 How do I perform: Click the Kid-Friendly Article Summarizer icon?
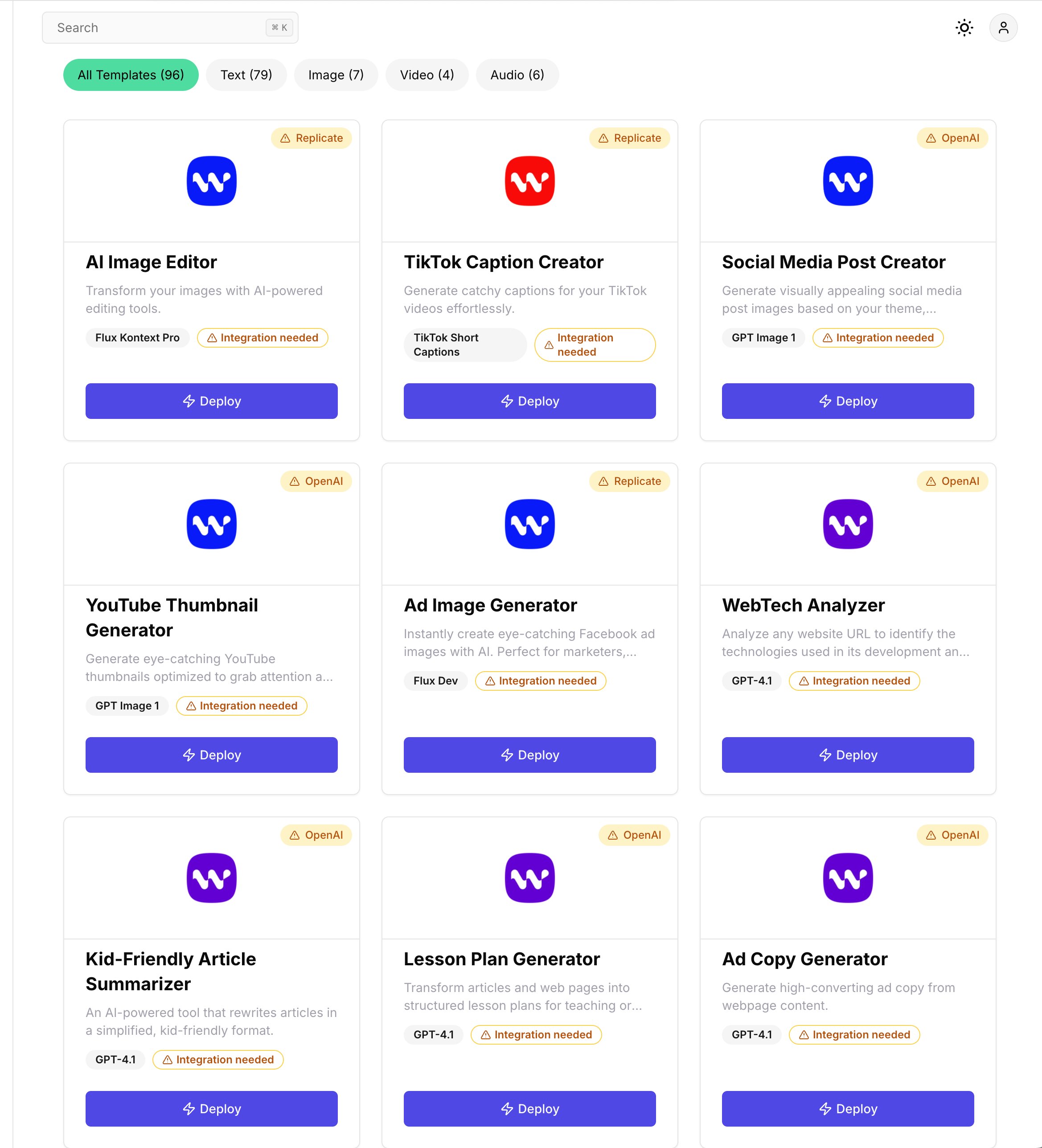coord(211,877)
